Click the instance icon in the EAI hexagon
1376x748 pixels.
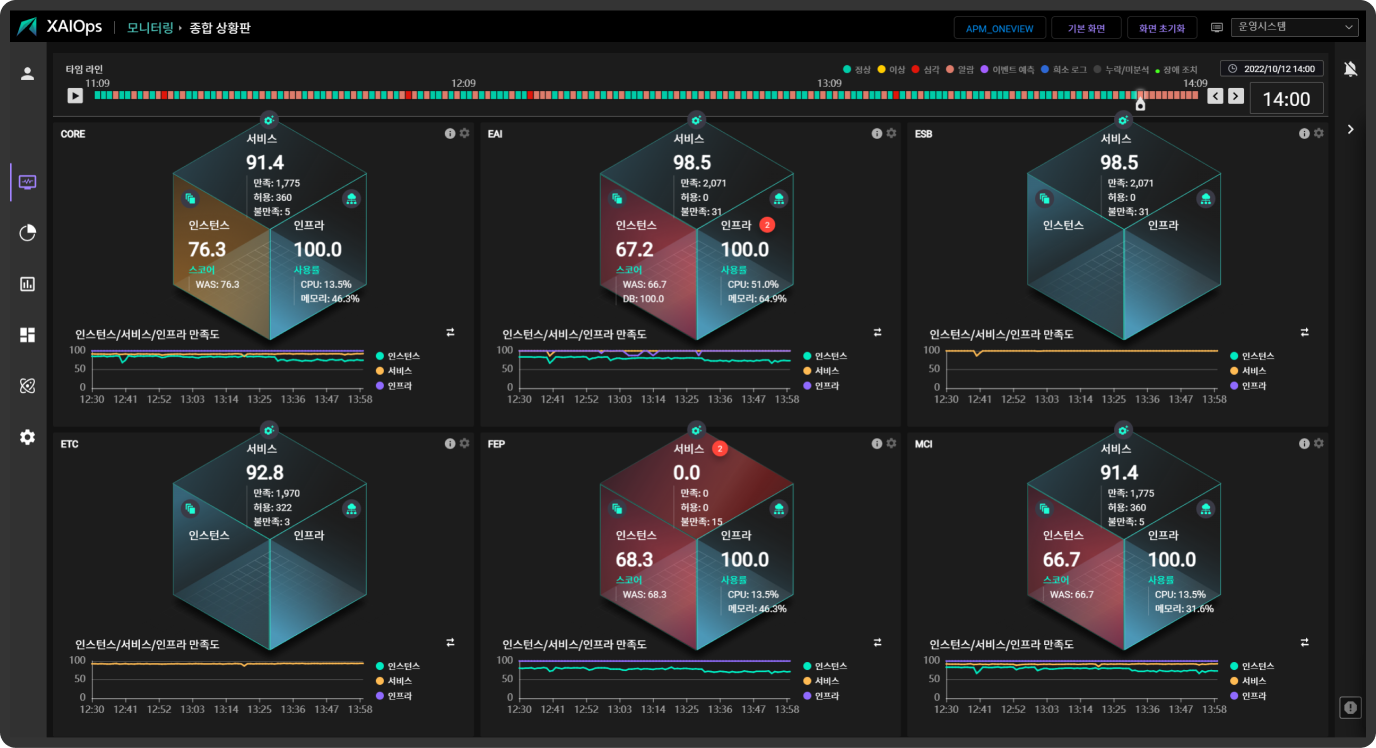point(617,199)
